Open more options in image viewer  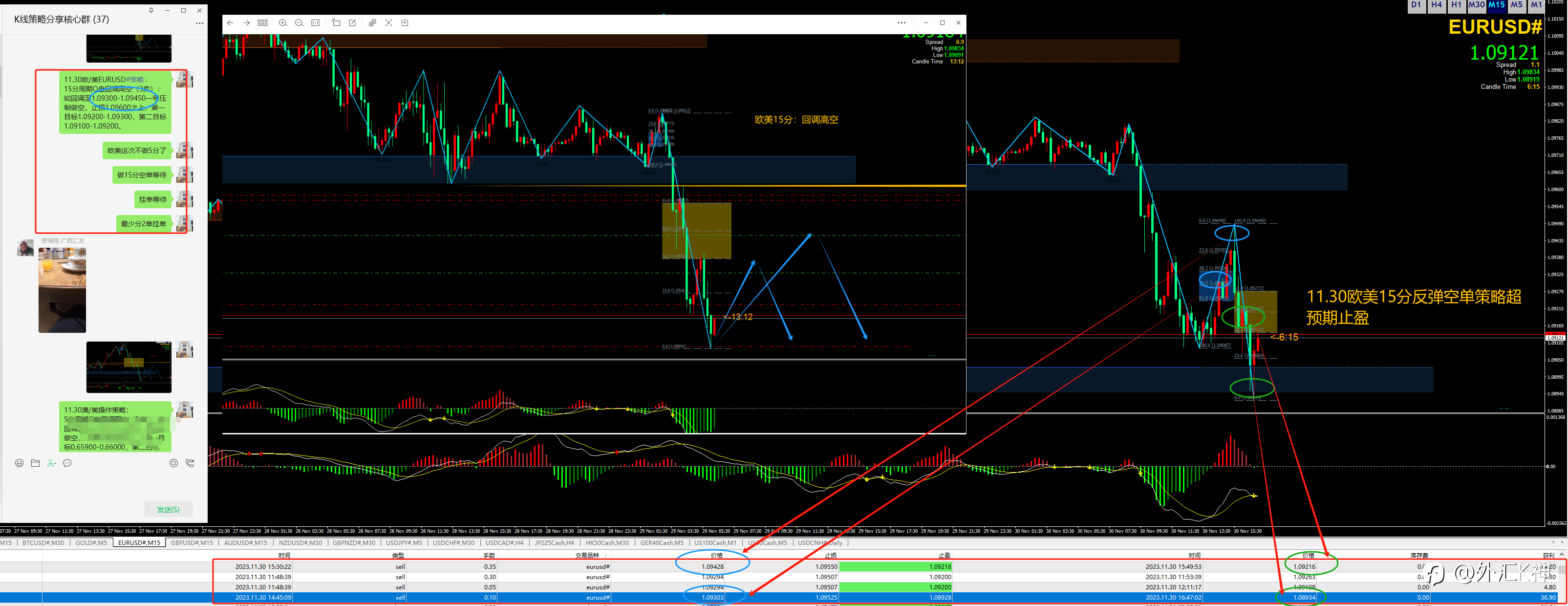coord(902,23)
